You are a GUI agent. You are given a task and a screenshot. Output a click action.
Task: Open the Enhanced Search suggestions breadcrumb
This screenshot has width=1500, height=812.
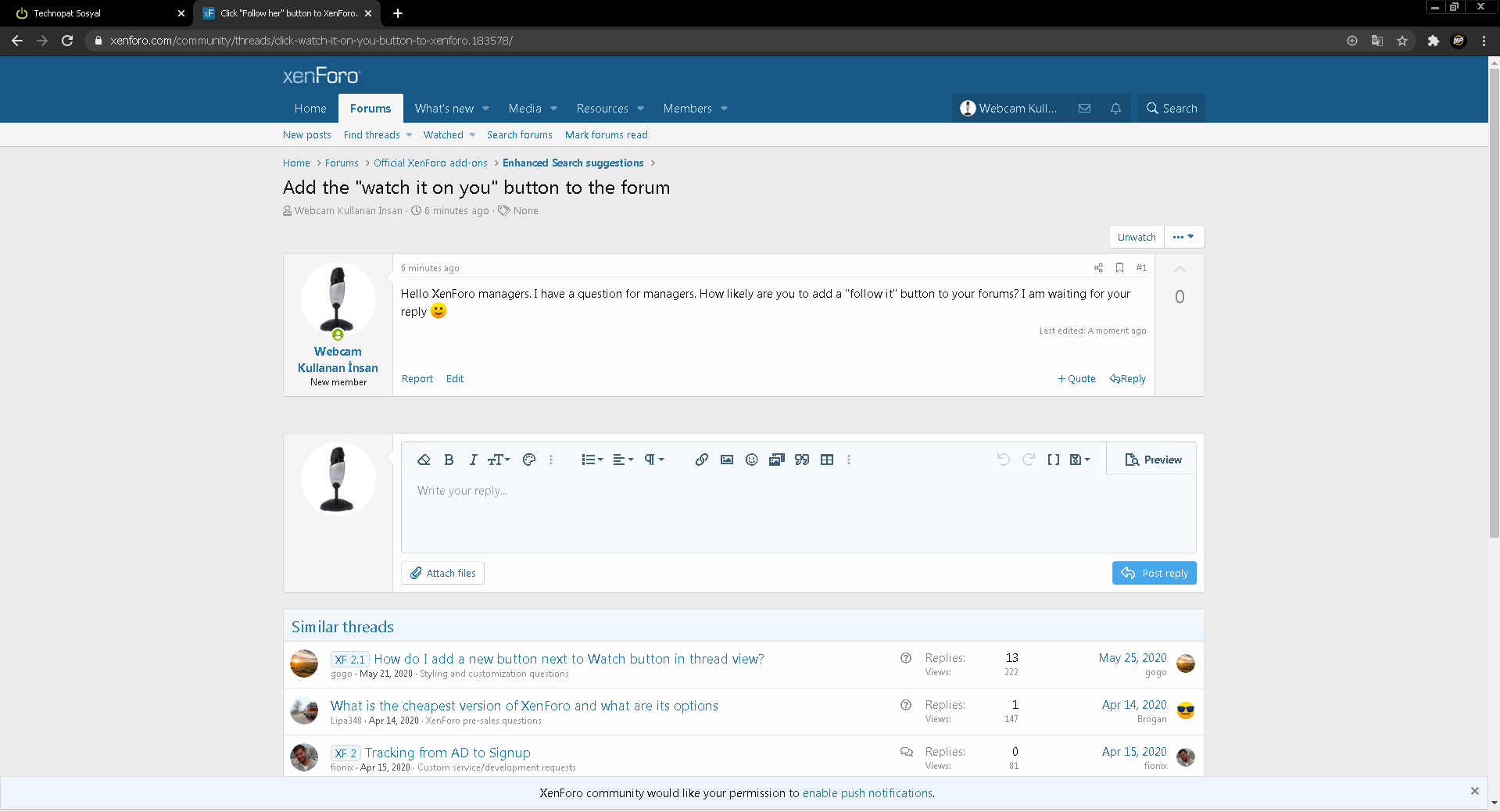tap(573, 163)
